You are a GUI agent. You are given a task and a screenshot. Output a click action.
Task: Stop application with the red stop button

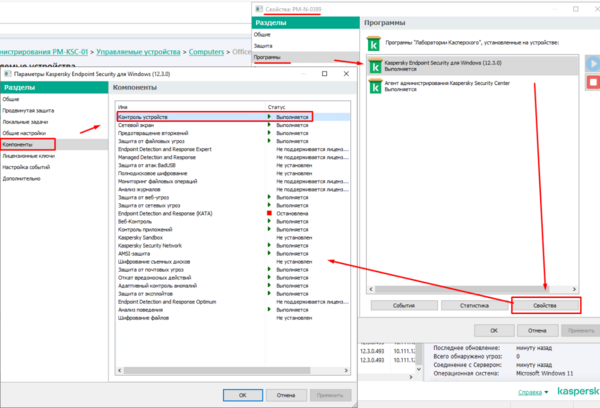pos(593,82)
